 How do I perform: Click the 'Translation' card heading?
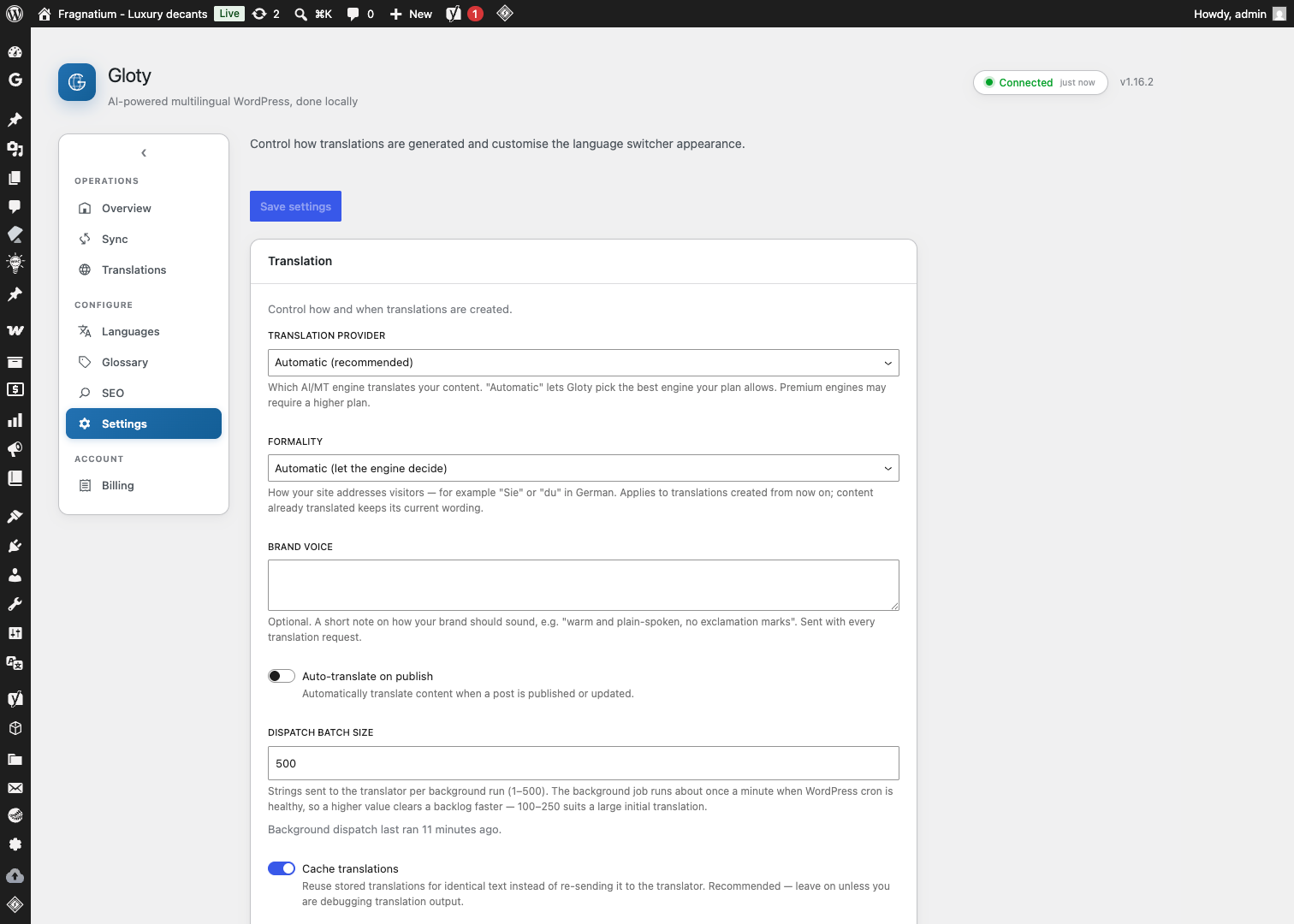point(300,261)
